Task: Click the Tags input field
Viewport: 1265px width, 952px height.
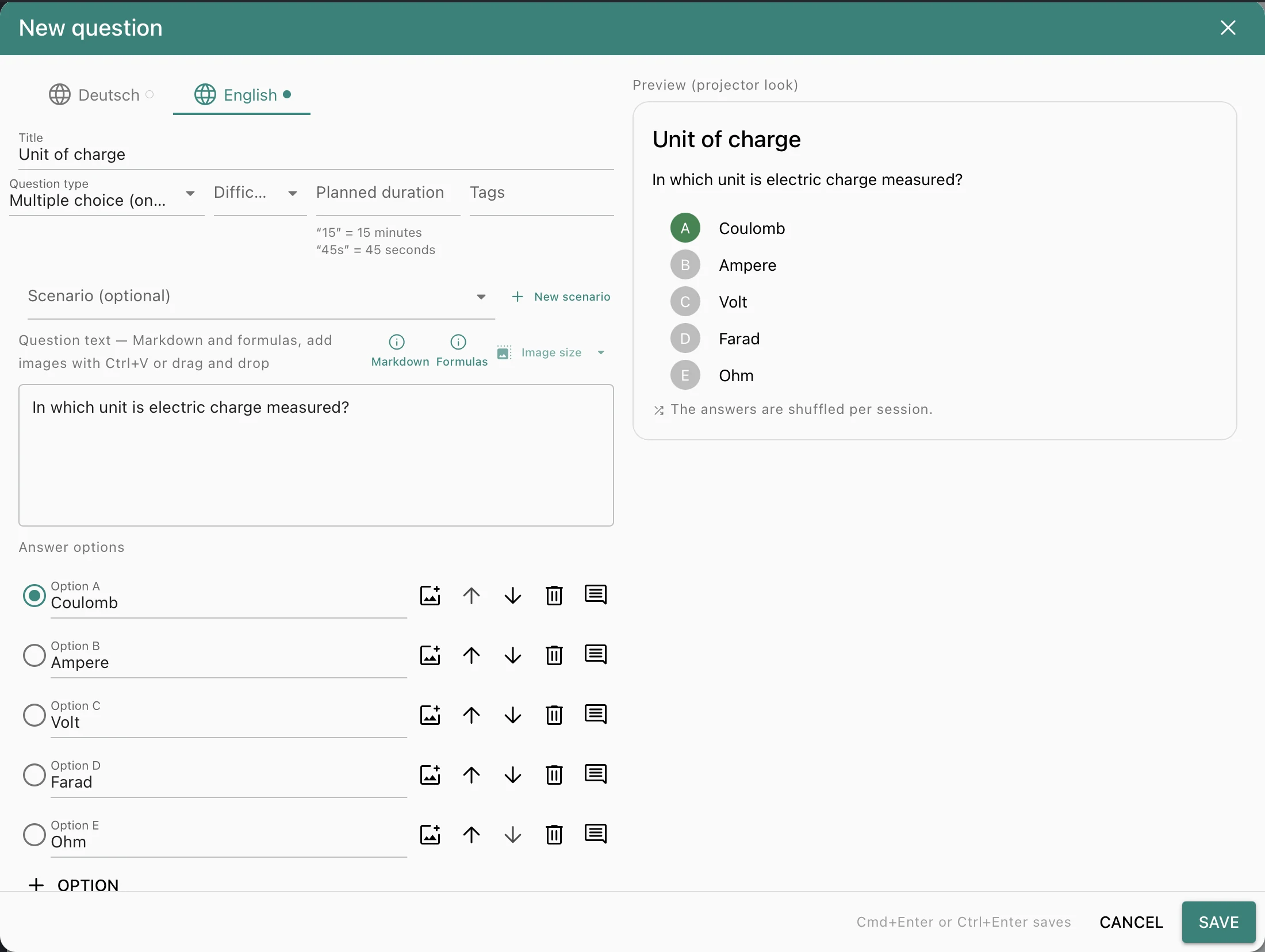Action: (x=542, y=195)
